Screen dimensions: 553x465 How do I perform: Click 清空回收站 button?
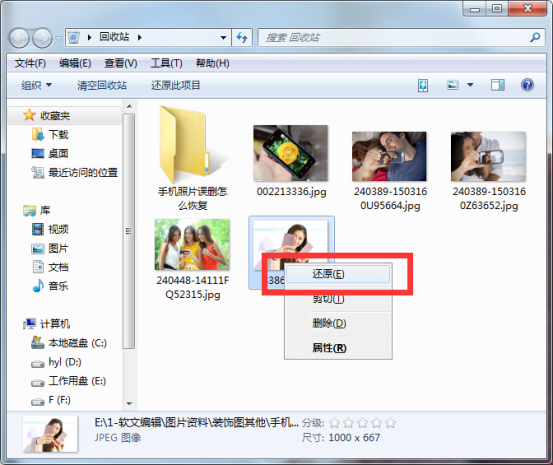tap(102, 85)
